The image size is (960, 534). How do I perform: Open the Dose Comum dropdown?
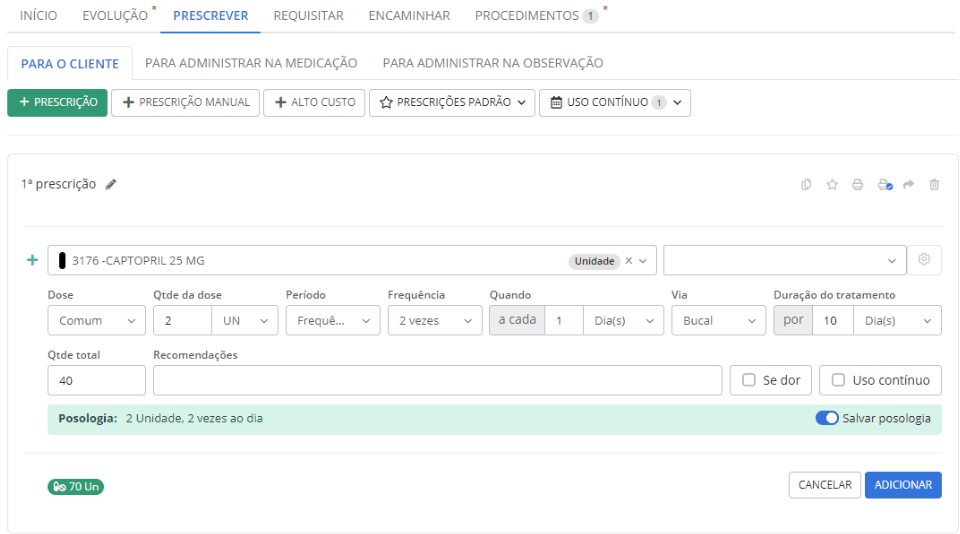(x=97, y=320)
